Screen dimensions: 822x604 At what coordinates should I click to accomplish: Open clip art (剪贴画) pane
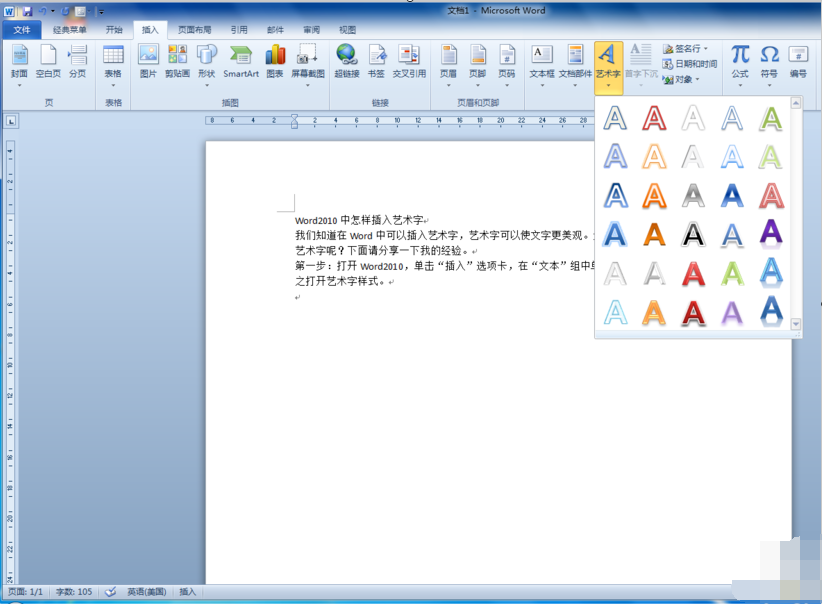click(x=177, y=62)
